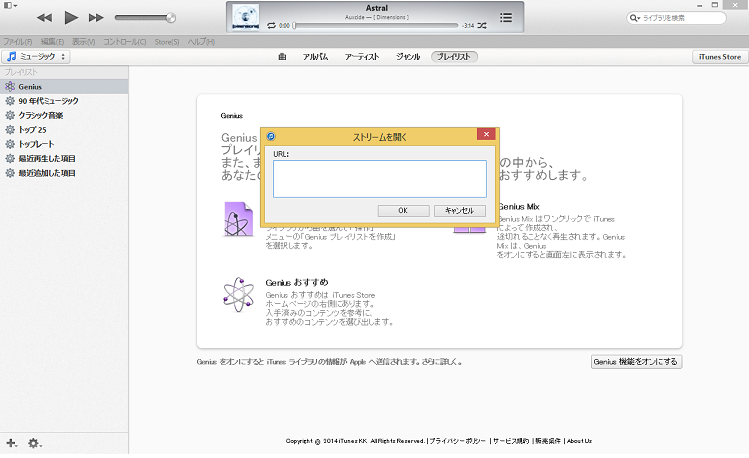The image size is (749, 458).
Task: Skip to next track with fast-forward button
Action: point(96,18)
